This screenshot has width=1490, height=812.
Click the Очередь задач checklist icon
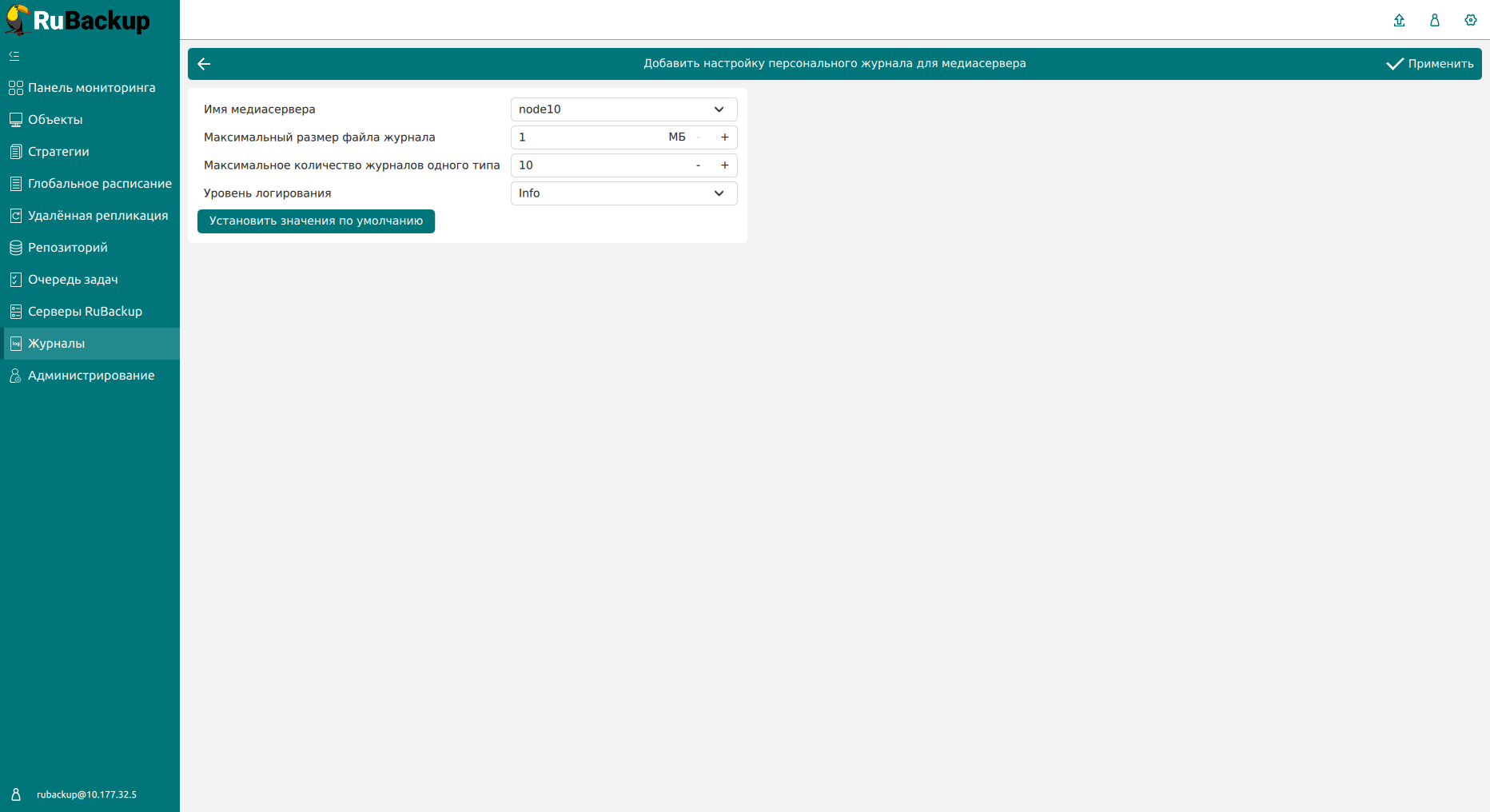(x=15, y=280)
